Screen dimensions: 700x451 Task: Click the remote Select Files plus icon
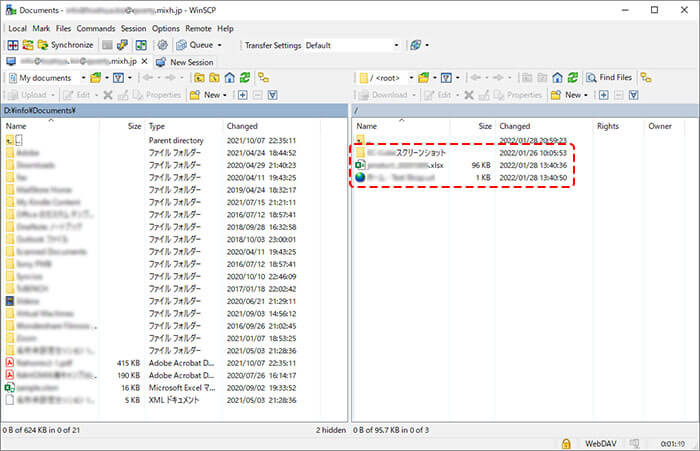[603, 95]
